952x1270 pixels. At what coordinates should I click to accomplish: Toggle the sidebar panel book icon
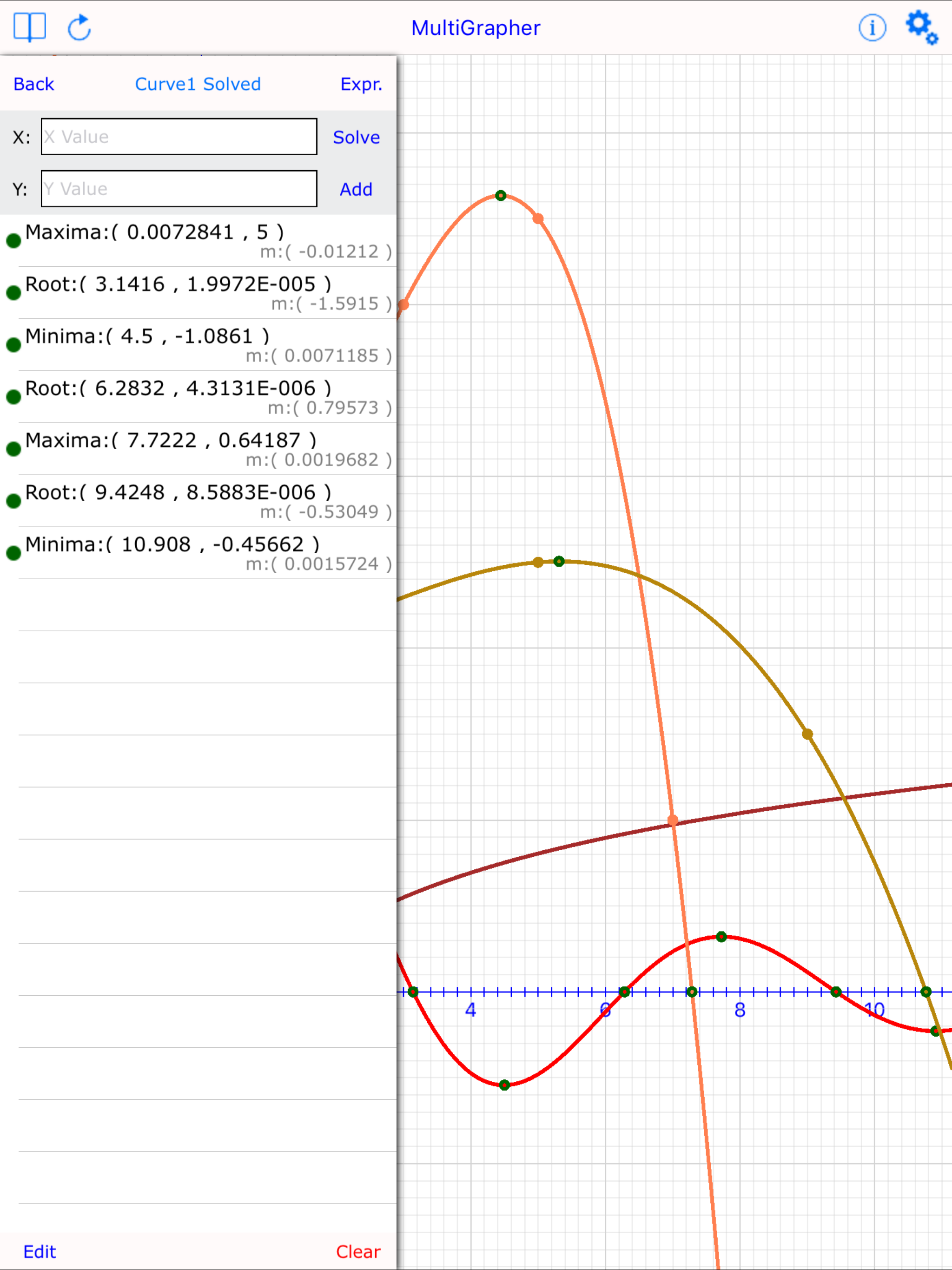(29, 27)
